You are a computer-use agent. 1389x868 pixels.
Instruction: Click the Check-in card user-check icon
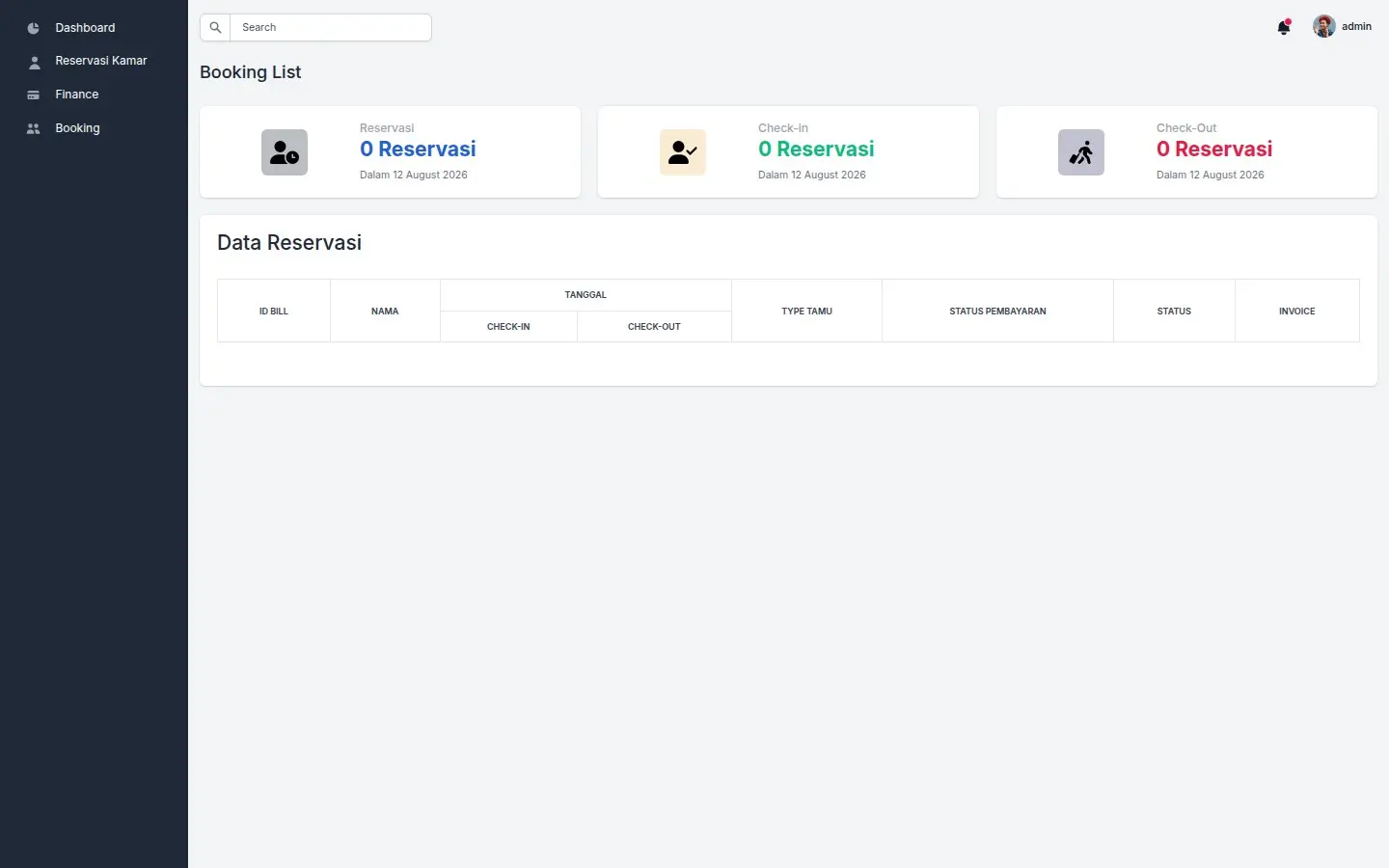pyautogui.click(x=683, y=152)
